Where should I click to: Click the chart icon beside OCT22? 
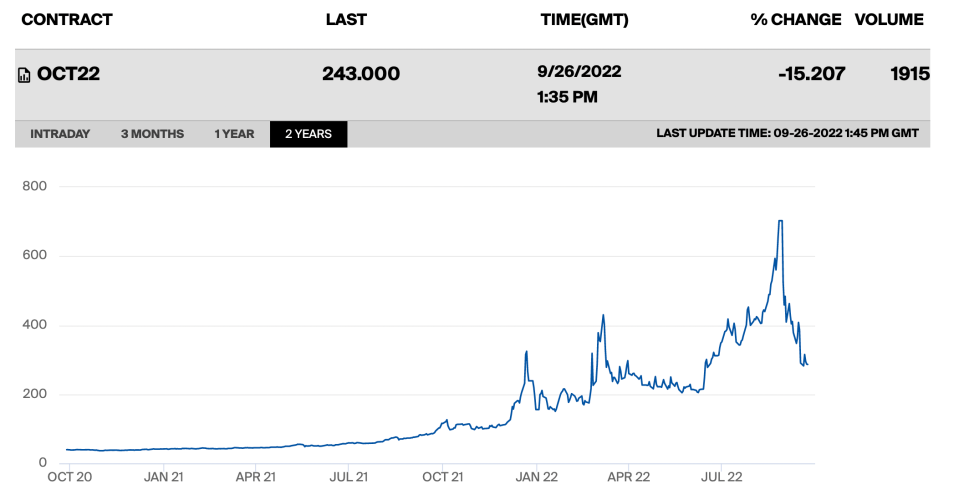pos(25,75)
